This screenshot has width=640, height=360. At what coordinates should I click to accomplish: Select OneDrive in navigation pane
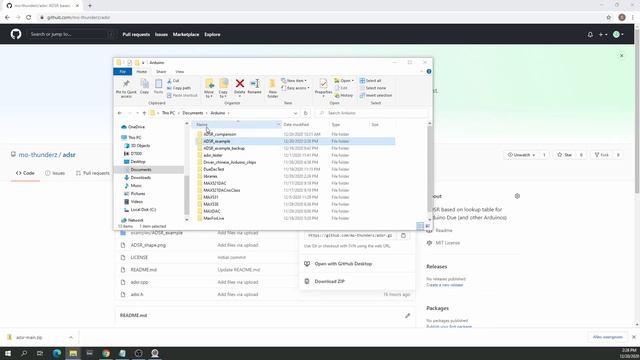click(136, 127)
